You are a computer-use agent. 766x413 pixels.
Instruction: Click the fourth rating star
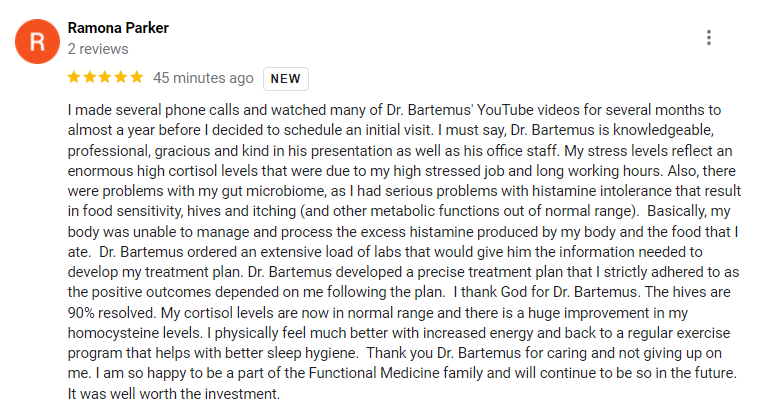point(121,78)
